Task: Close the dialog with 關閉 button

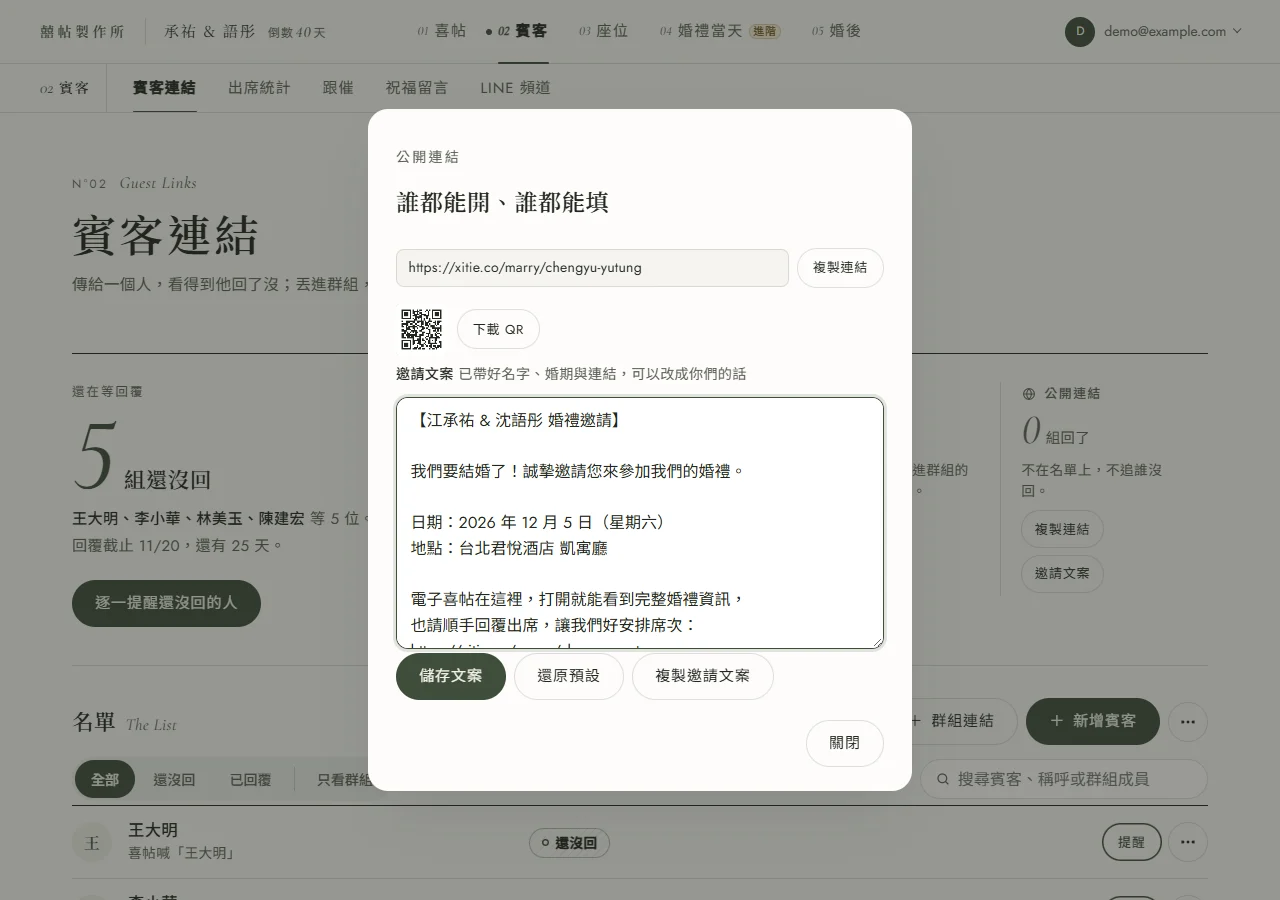Action: (x=845, y=743)
